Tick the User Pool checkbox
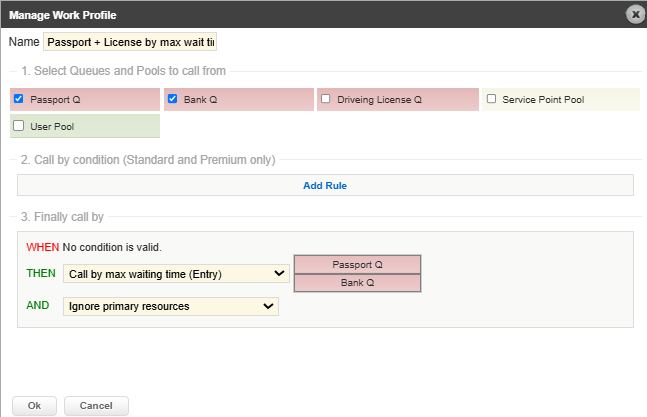647x417 pixels. 18,126
